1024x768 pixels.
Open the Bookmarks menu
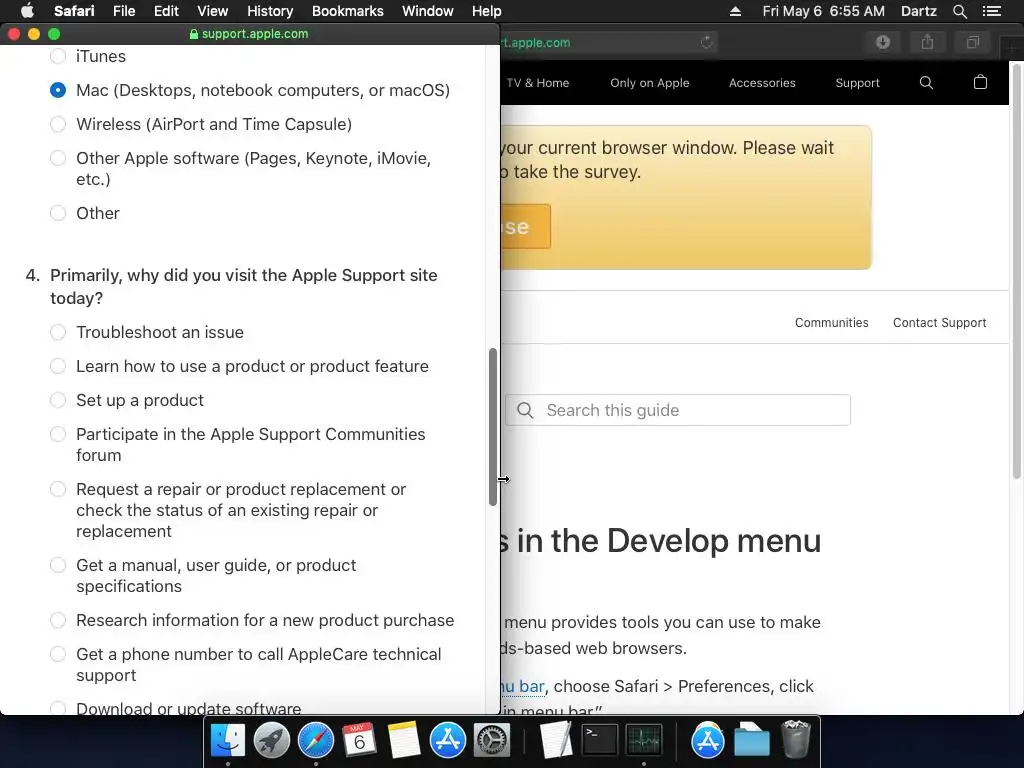(x=347, y=11)
